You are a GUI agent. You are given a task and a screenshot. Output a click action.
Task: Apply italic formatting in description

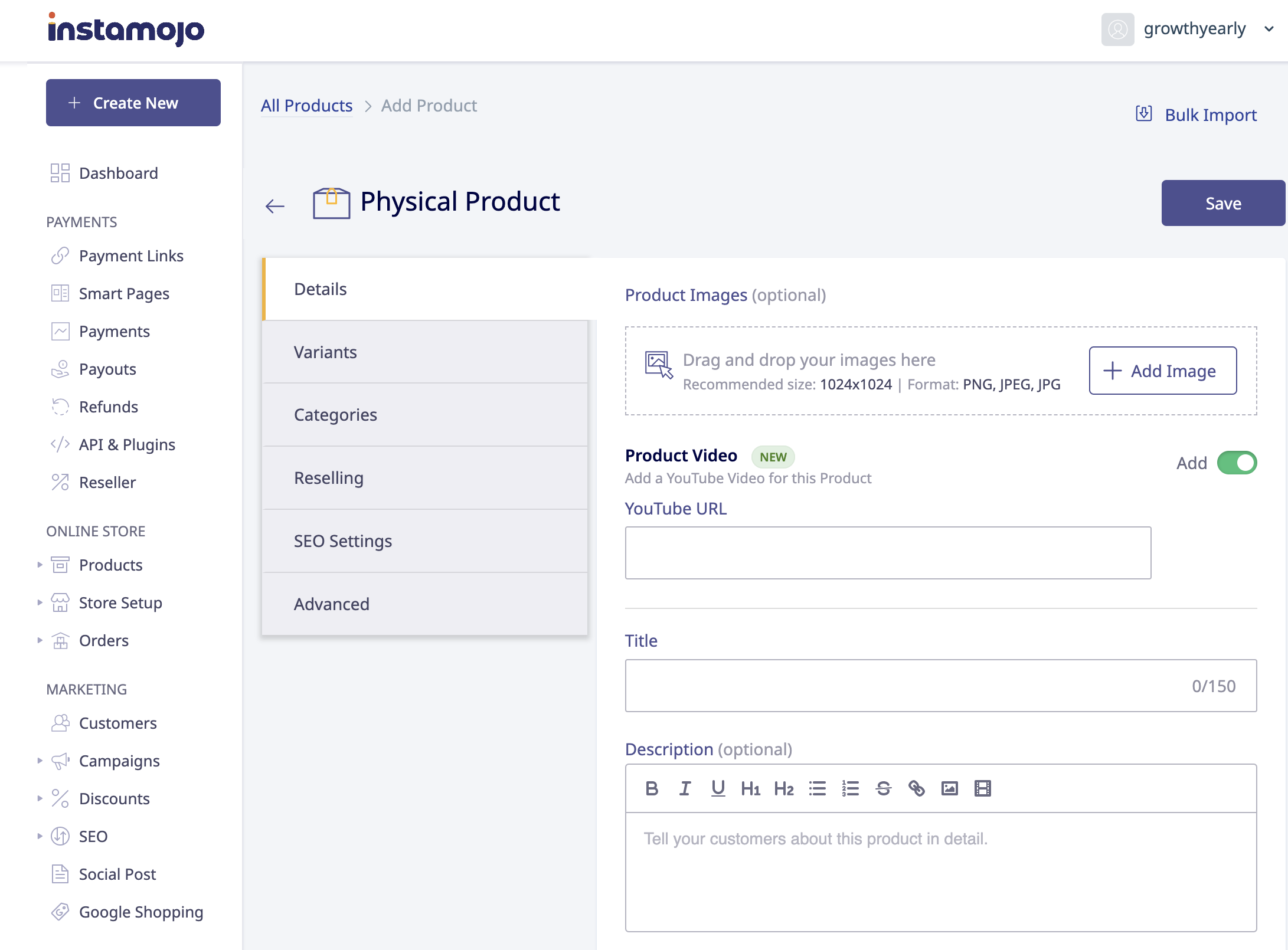(x=685, y=788)
